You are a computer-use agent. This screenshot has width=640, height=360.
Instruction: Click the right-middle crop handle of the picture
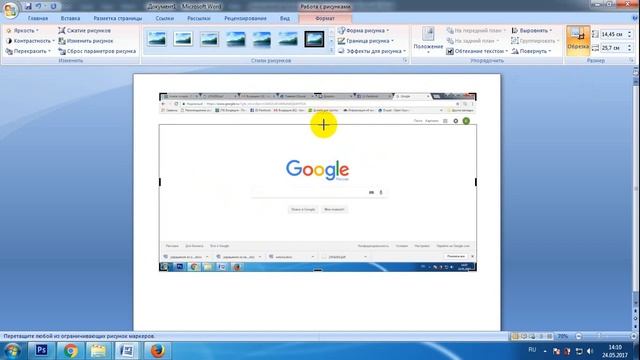click(x=476, y=182)
